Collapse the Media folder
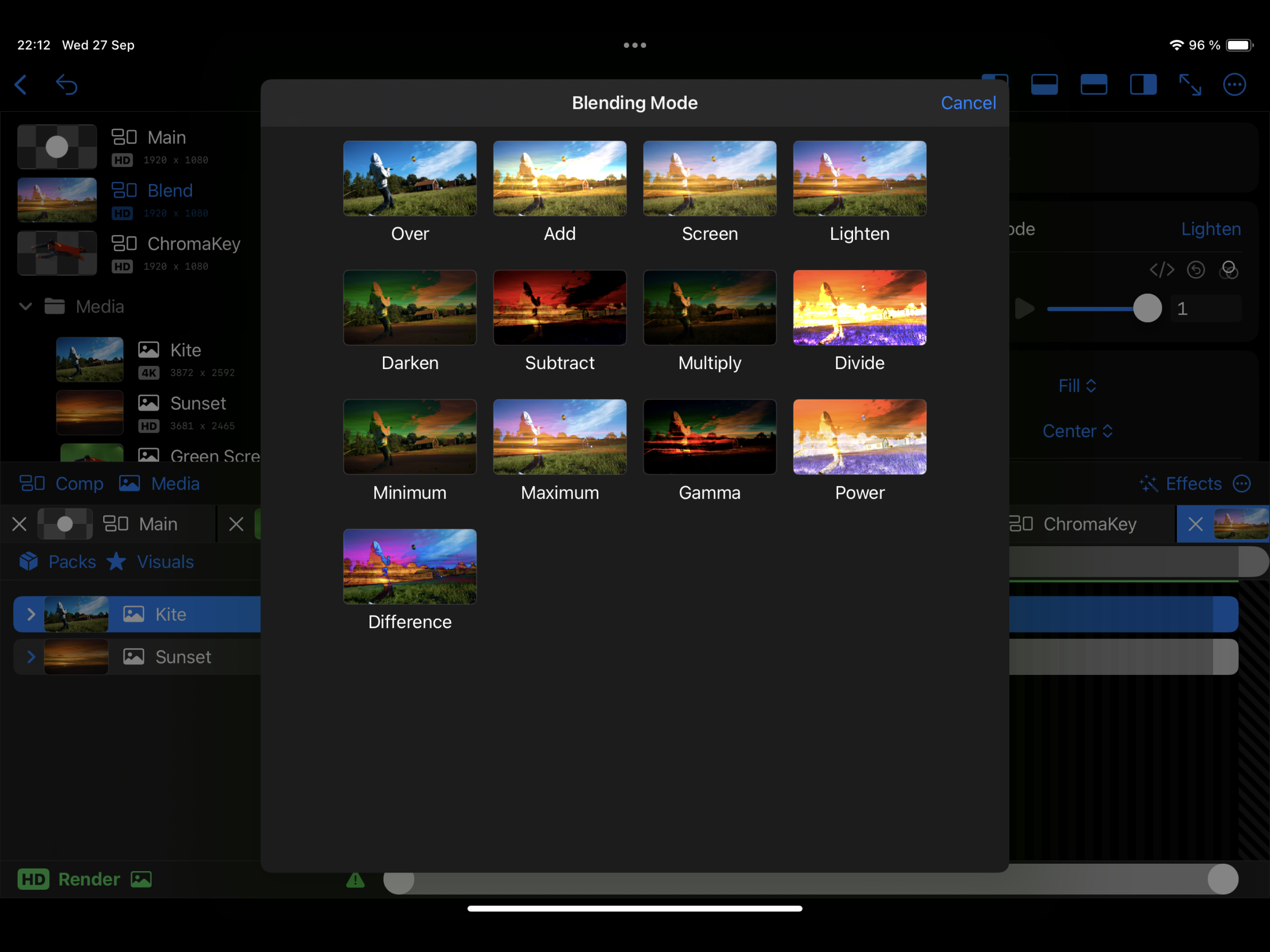Image resolution: width=1270 pixels, height=952 pixels. pyautogui.click(x=25, y=307)
